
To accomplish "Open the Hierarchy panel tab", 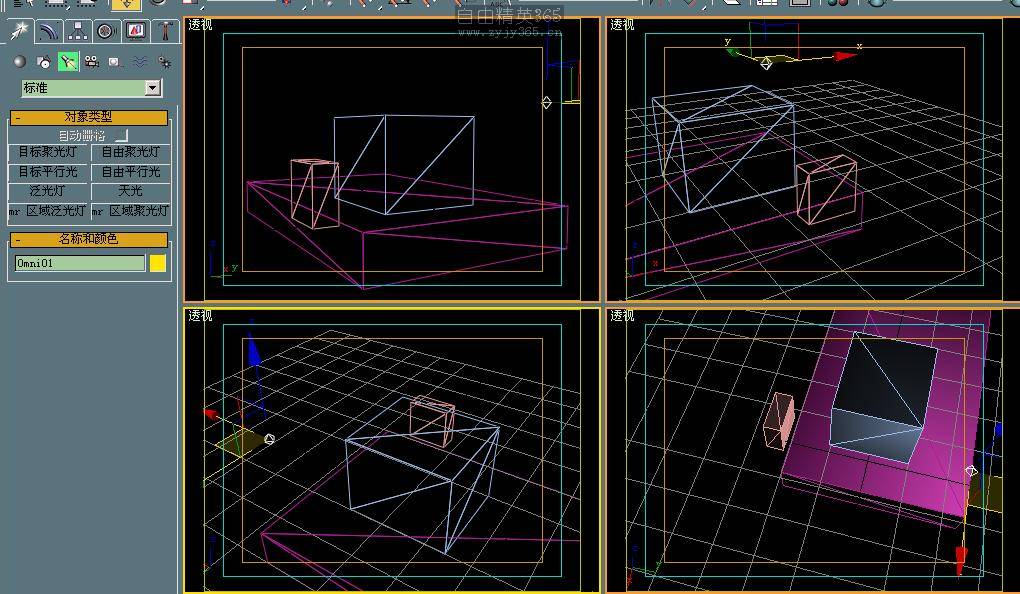I will (x=78, y=31).
